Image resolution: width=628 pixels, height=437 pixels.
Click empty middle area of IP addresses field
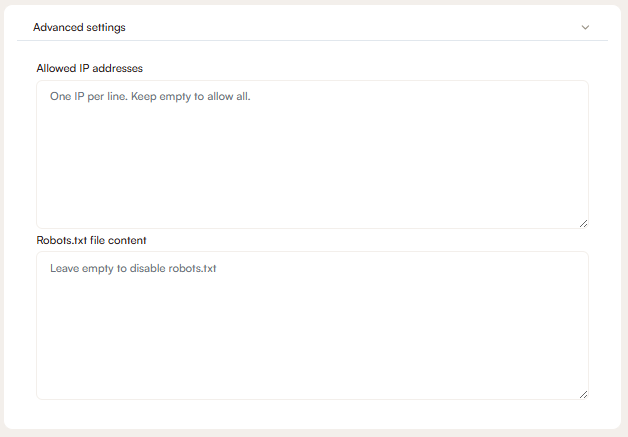point(312,160)
